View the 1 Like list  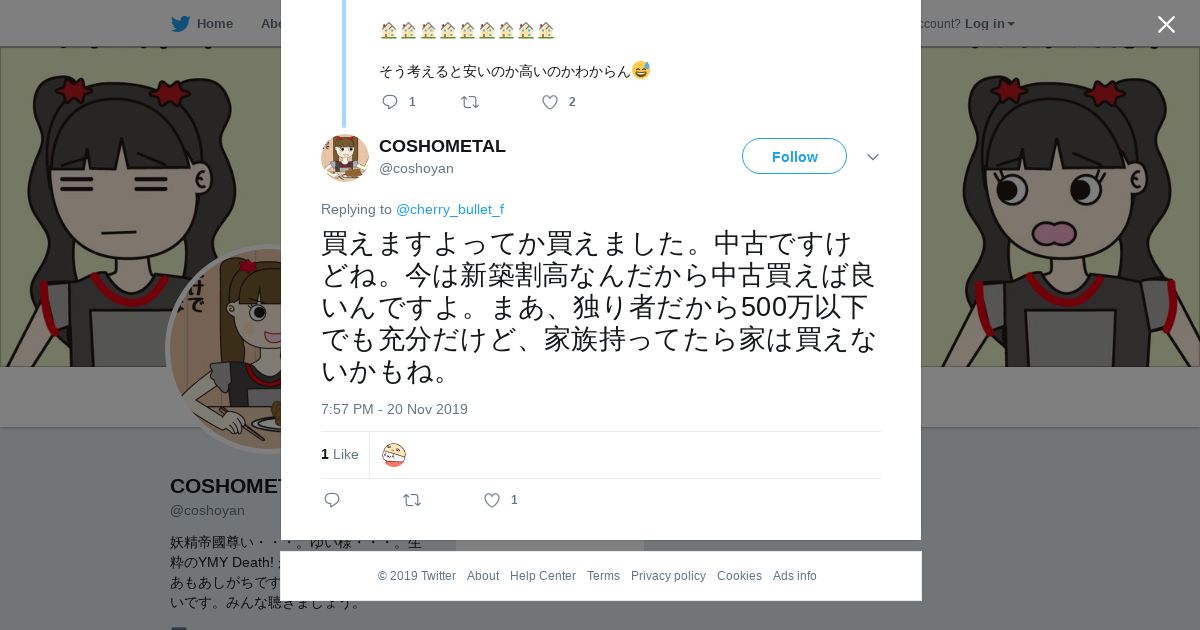(x=340, y=454)
